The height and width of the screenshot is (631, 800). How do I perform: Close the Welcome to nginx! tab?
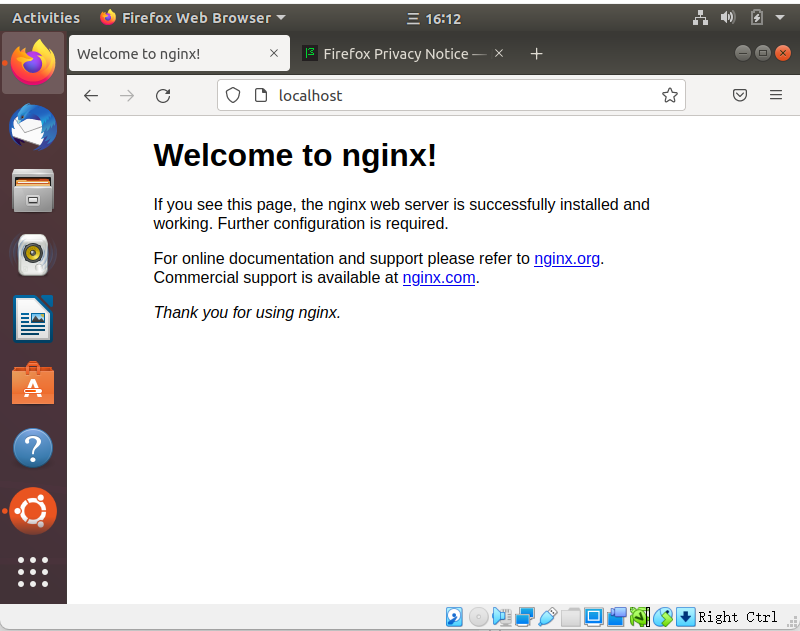(x=274, y=53)
